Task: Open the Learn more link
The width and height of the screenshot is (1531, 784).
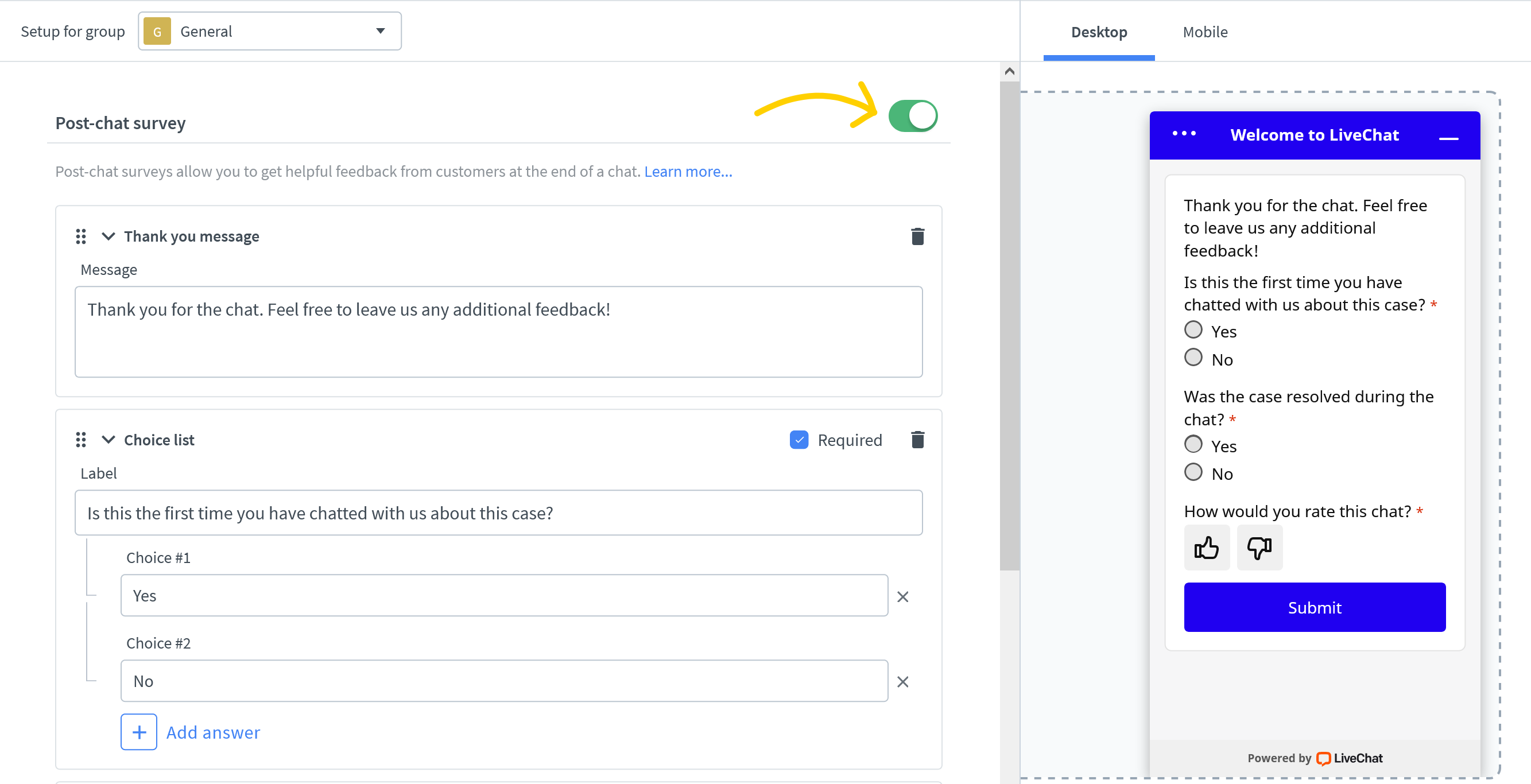Action: [688, 171]
